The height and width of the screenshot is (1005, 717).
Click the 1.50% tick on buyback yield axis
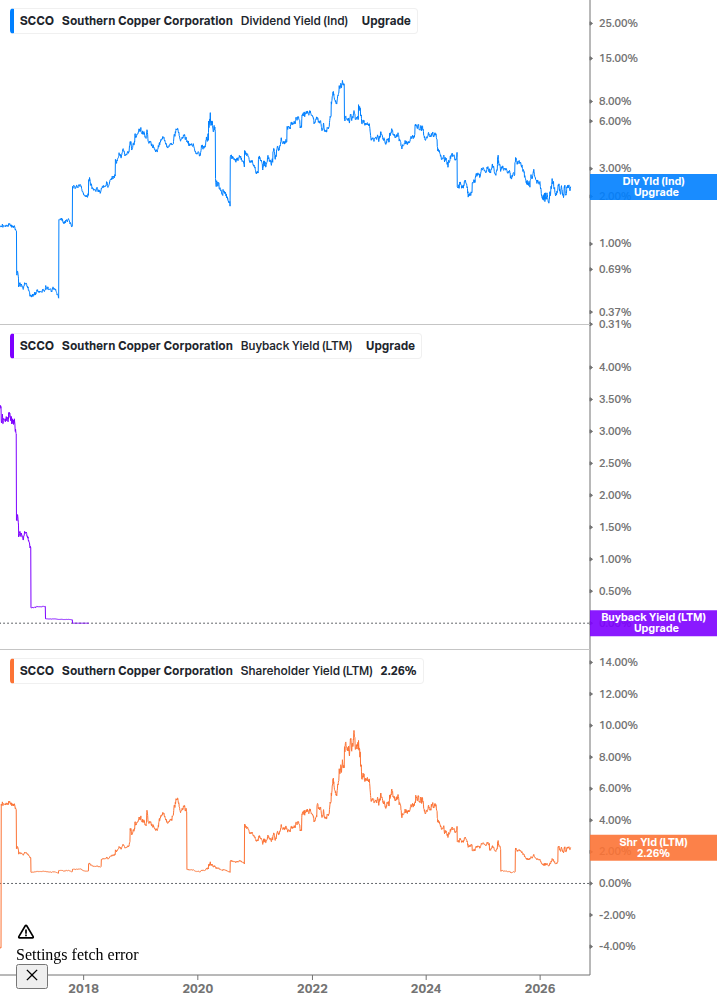tap(615, 527)
